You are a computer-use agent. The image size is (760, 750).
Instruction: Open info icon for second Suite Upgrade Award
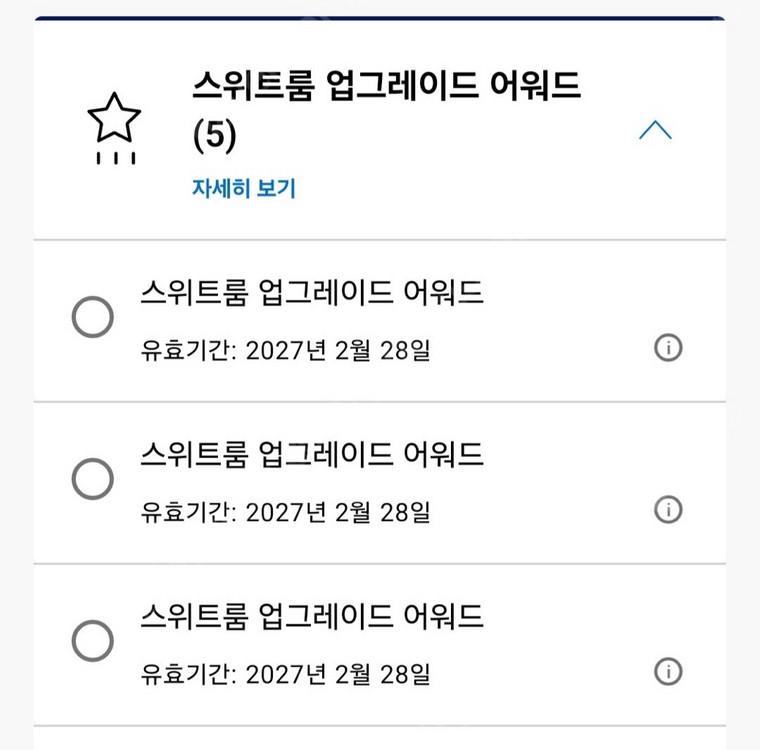pos(668,510)
